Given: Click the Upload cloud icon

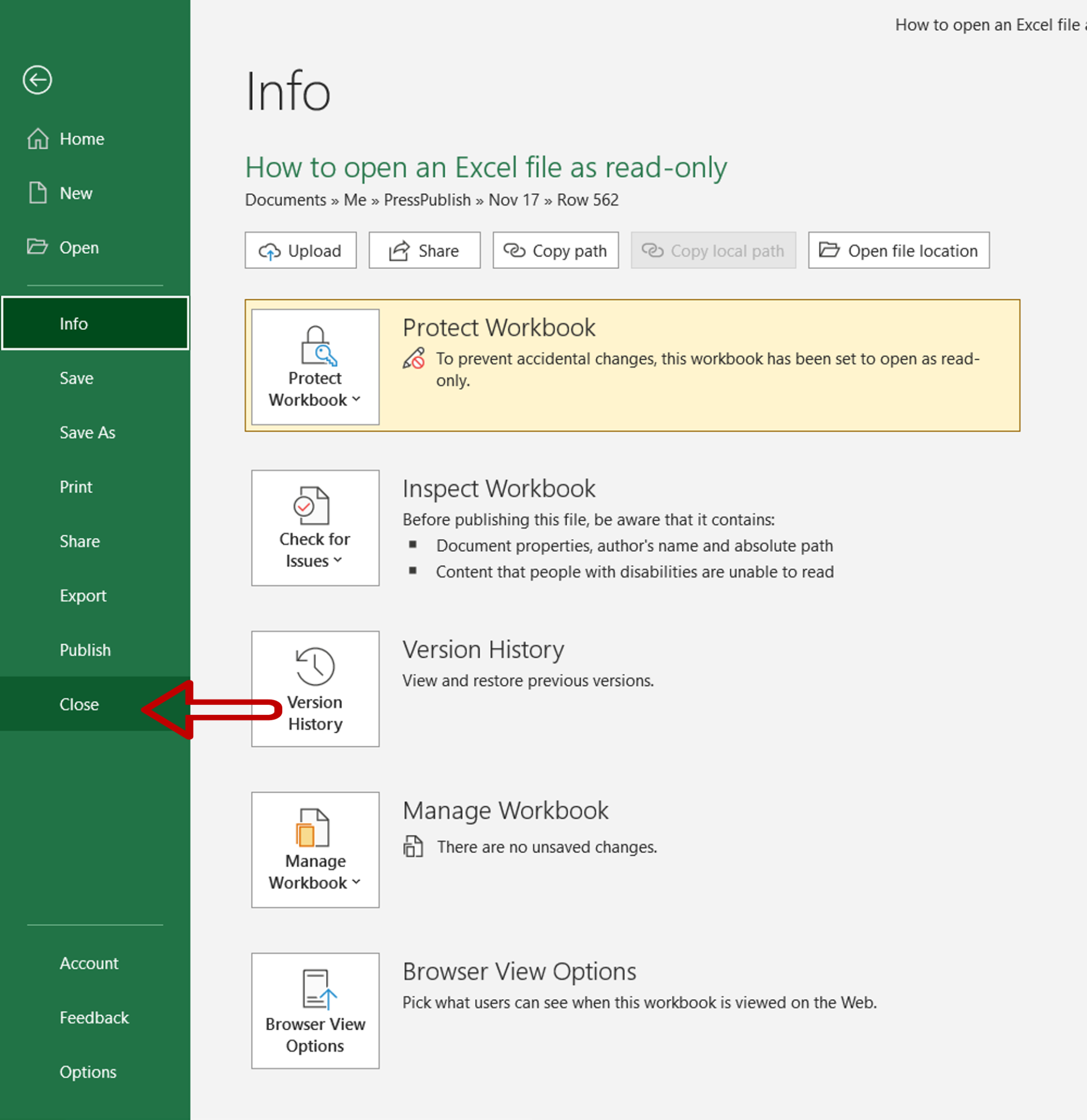Looking at the screenshot, I should tap(269, 250).
